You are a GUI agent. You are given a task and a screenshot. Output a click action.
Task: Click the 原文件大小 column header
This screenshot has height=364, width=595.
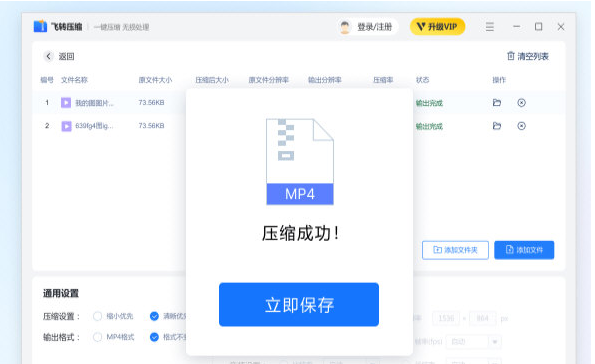(155, 80)
